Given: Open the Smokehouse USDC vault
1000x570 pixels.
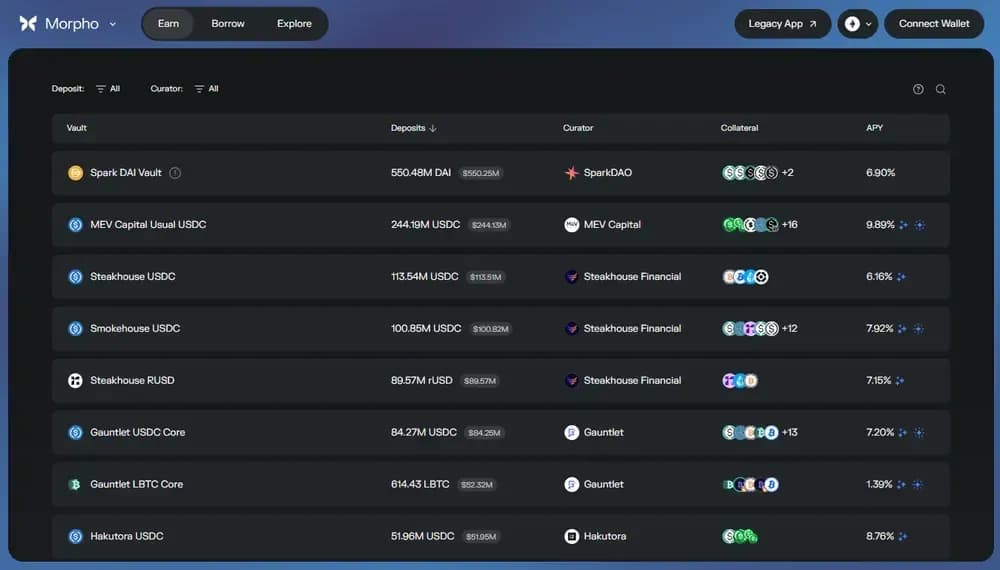Looking at the screenshot, I should coord(501,328).
